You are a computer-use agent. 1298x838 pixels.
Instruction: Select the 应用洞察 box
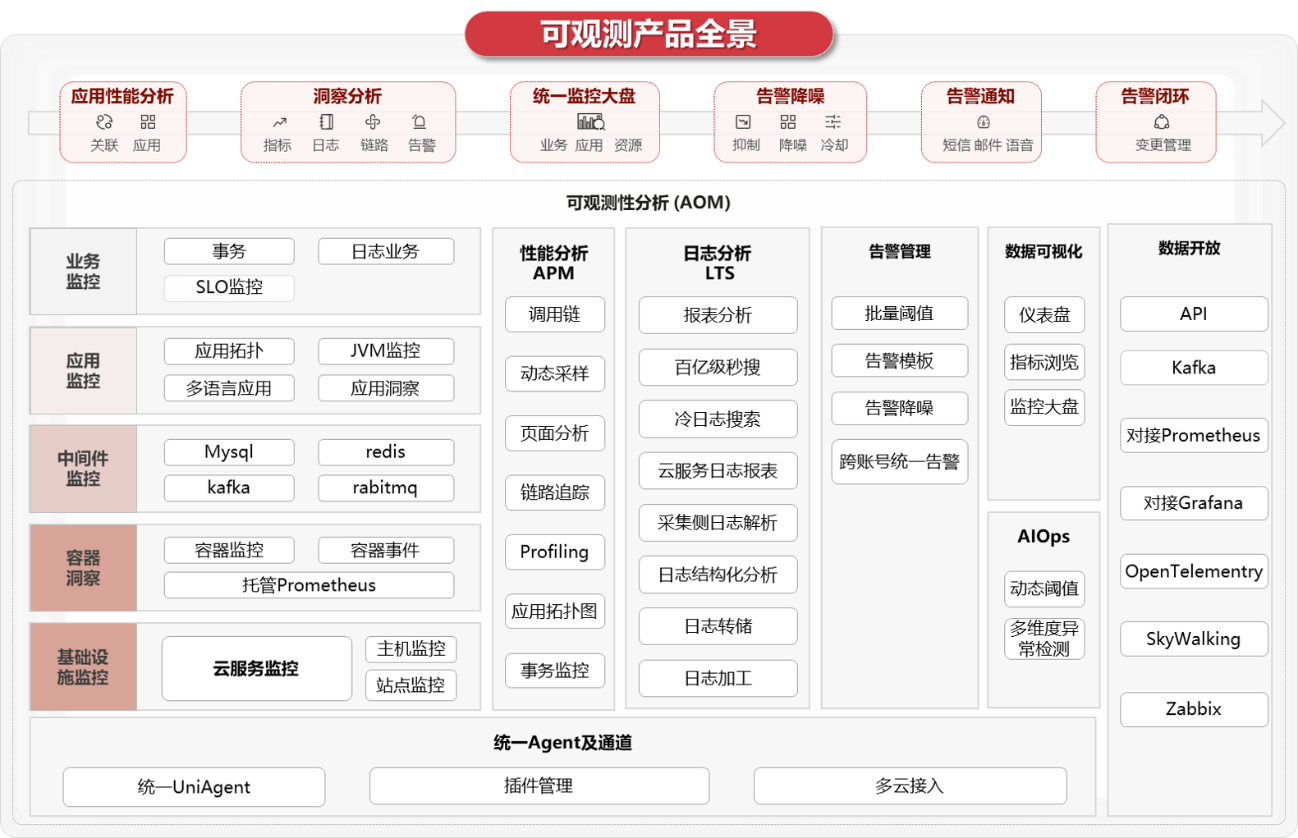386,388
